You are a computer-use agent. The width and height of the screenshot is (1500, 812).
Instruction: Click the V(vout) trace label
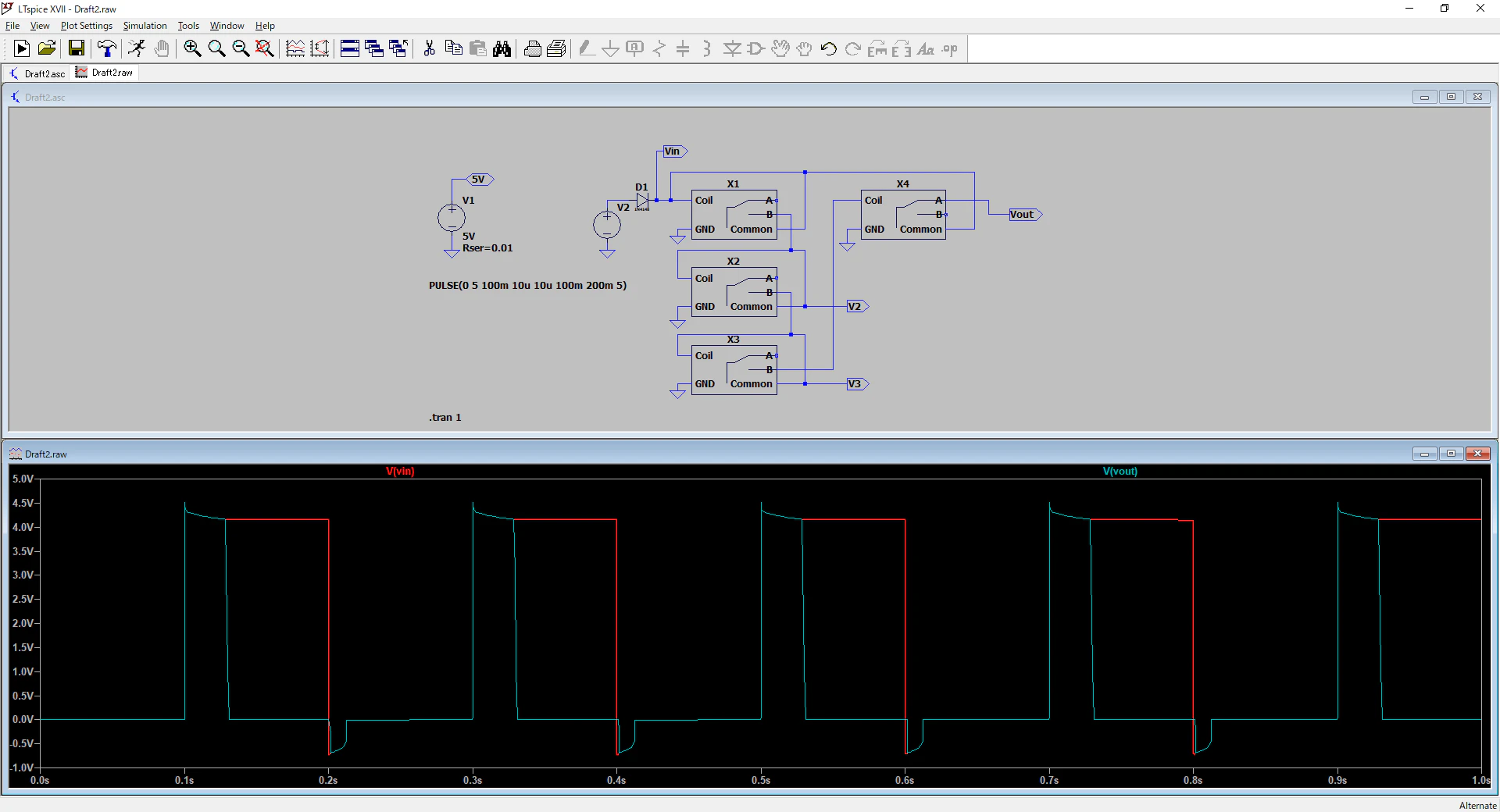[x=1120, y=472]
